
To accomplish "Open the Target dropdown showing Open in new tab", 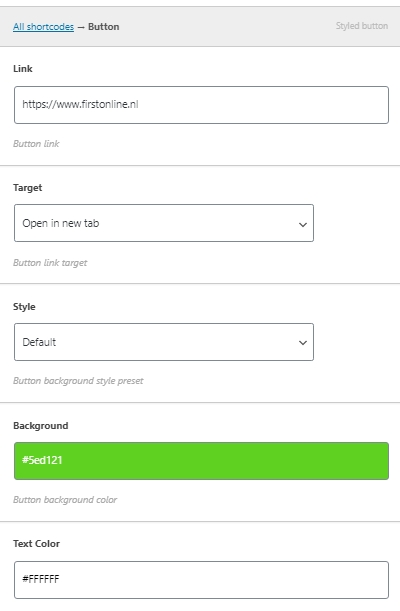I will (164, 223).
